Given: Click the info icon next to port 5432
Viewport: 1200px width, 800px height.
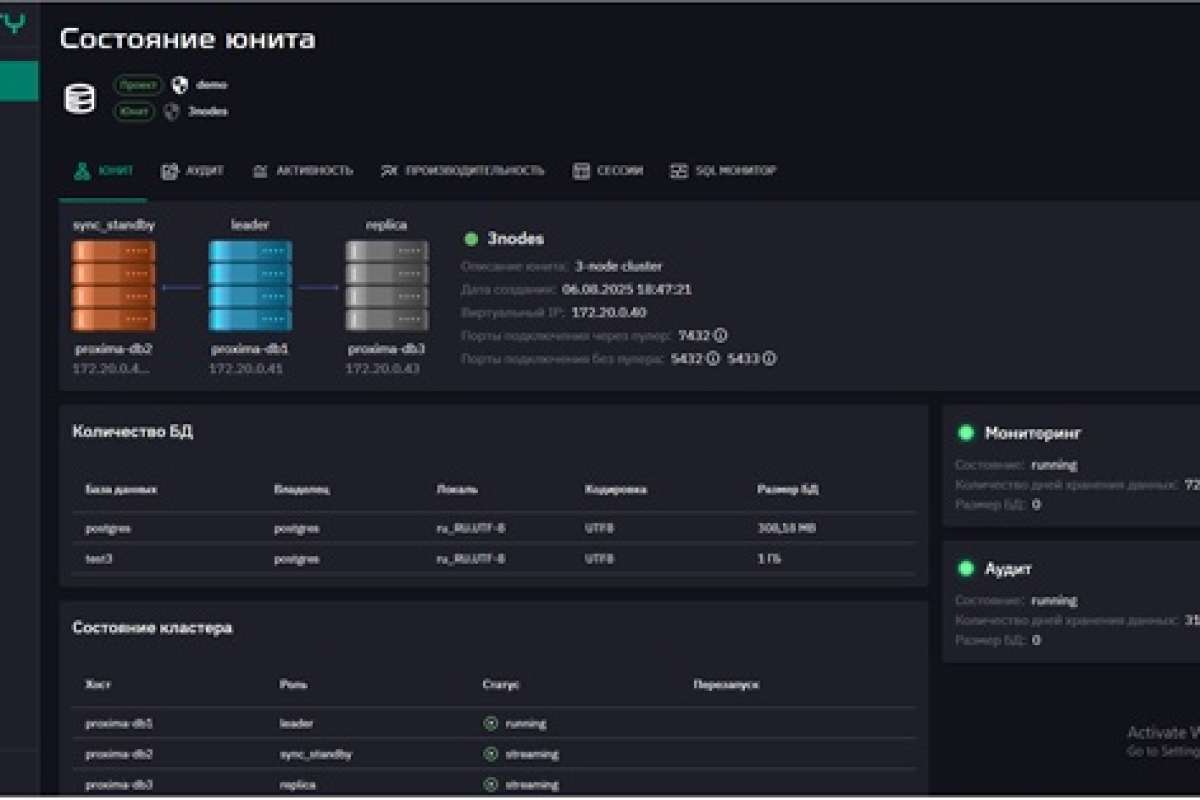Looking at the screenshot, I should tap(713, 358).
